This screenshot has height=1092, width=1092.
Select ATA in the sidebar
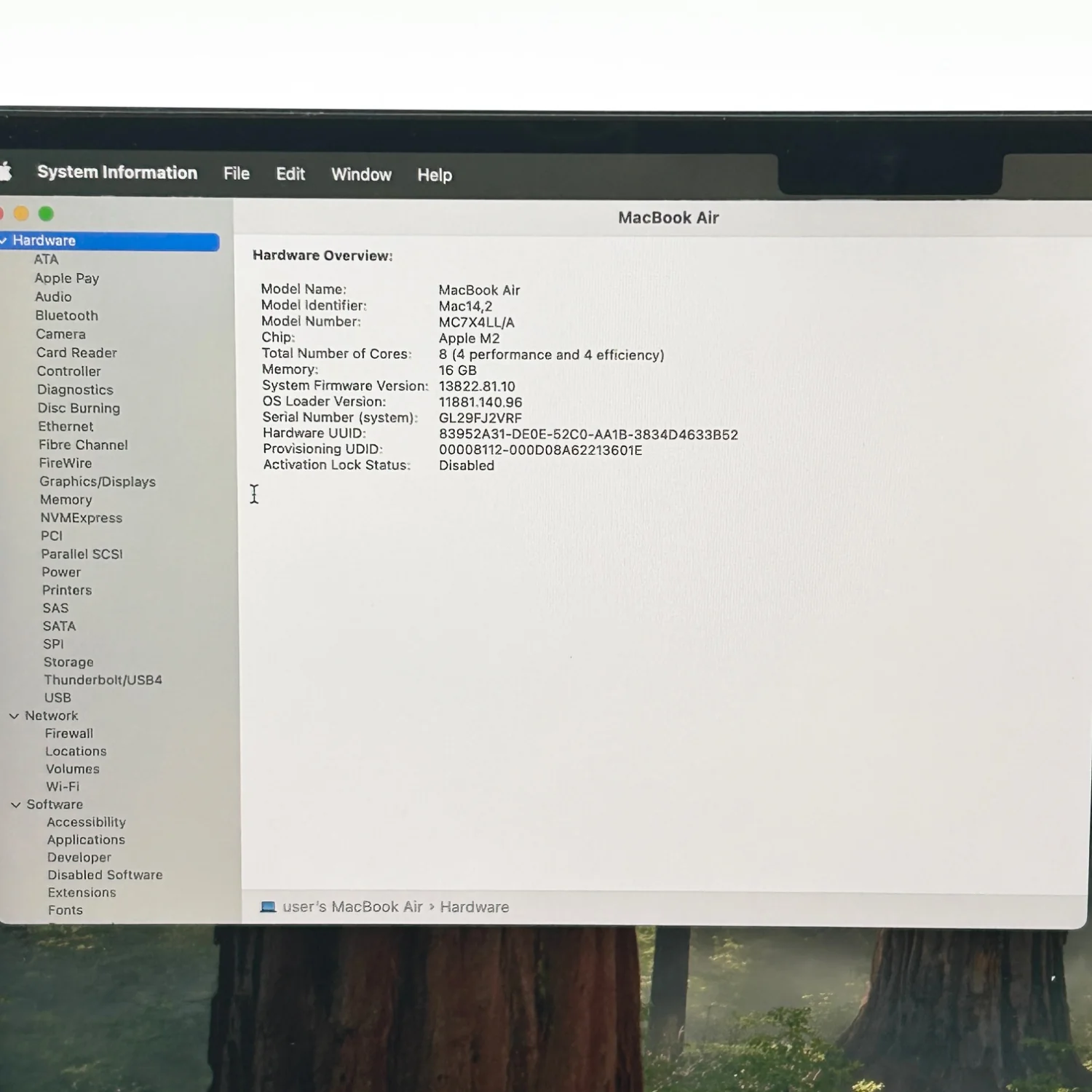point(46,259)
